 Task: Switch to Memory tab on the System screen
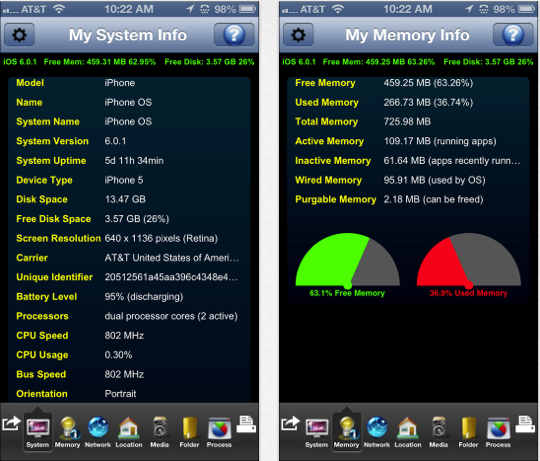(x=68, y=432)
